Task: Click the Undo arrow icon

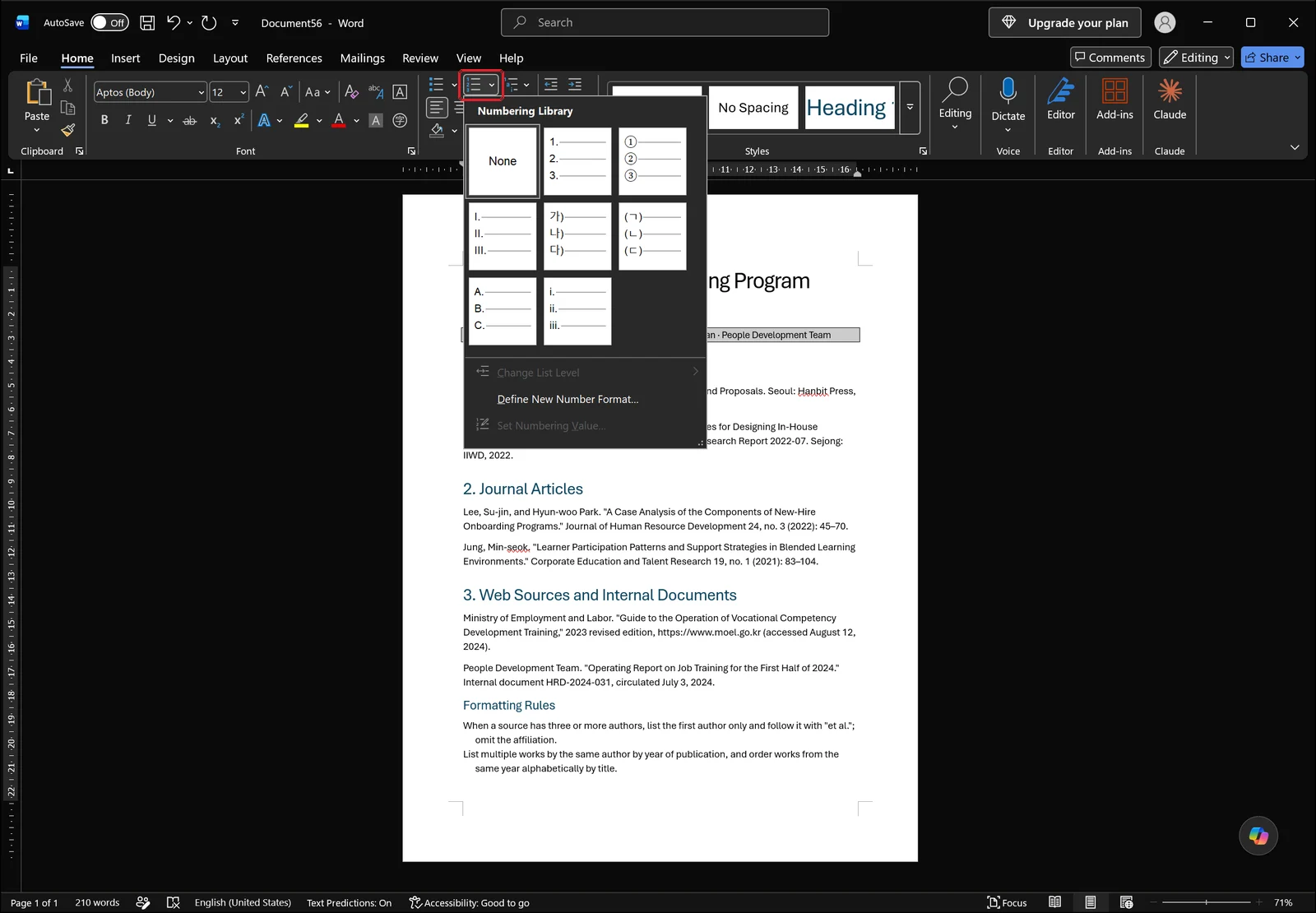Action: (x=173, y=23)
